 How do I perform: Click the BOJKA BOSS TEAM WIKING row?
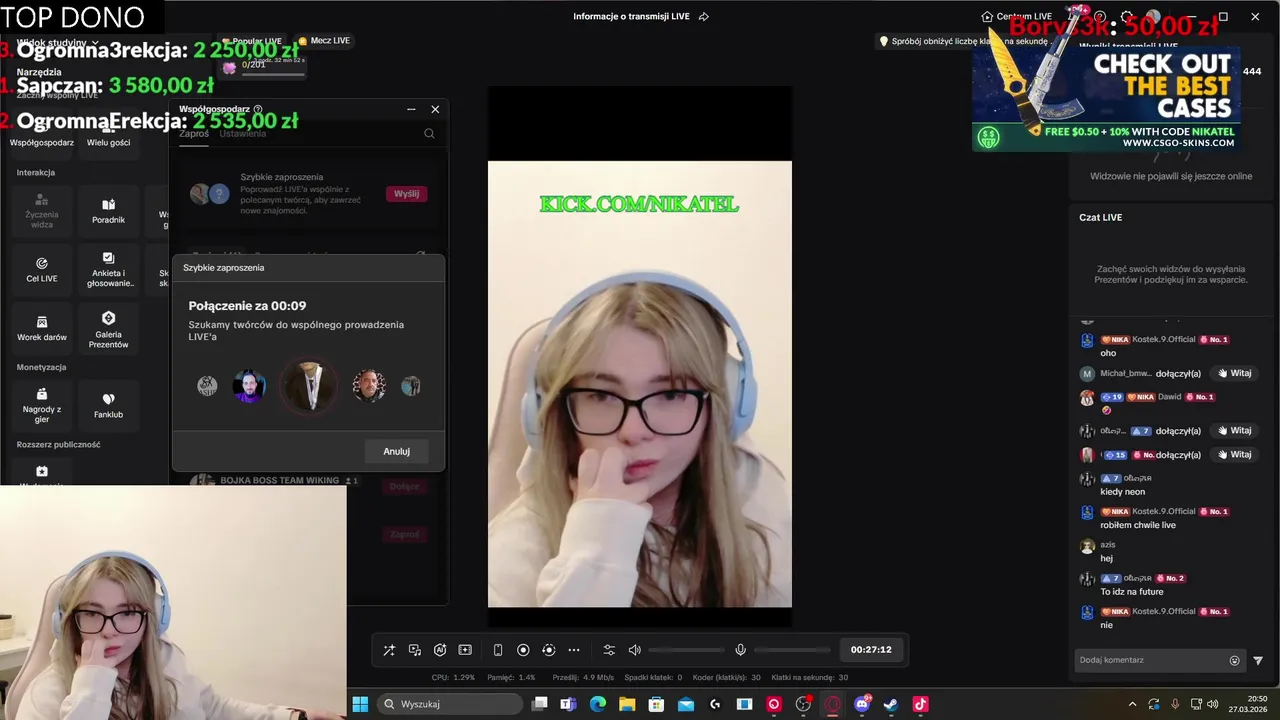pyautogui.click(x=309, y=482)
